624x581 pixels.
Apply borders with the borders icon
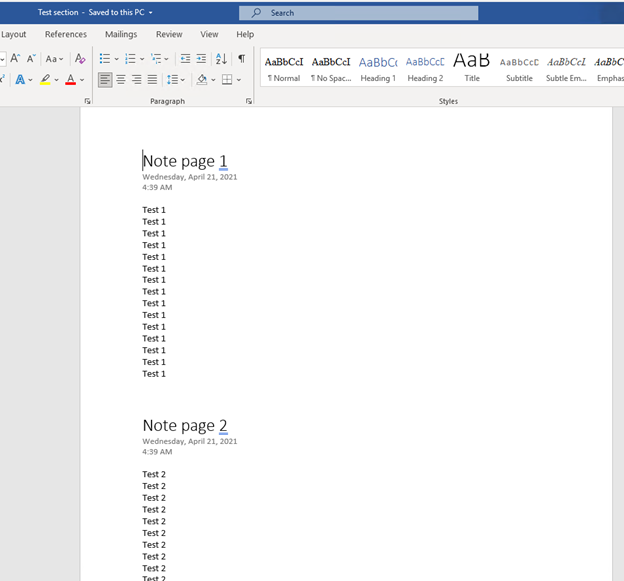pyautogui.click(x=227, y=80)
